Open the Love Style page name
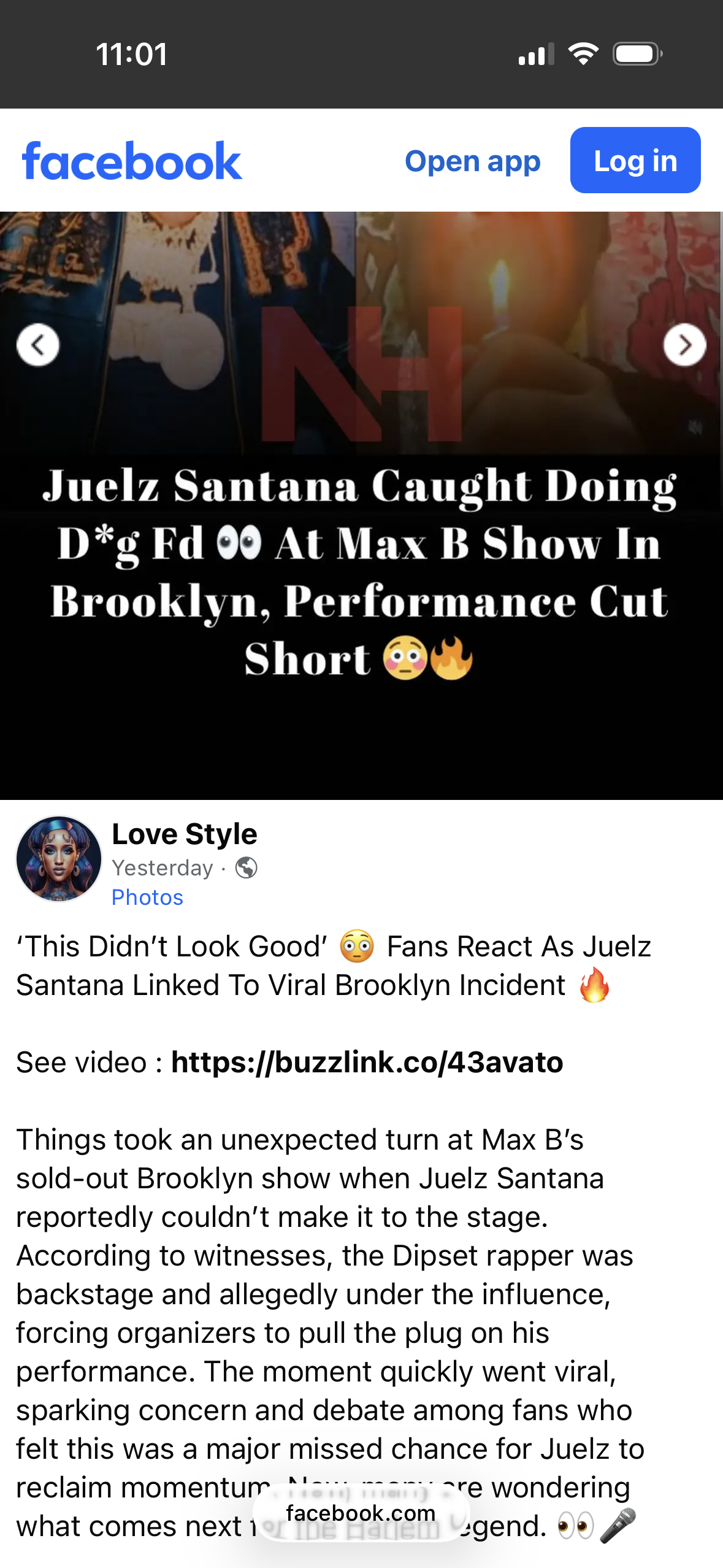Image resolution: width=723 pixels, height=1568 pixels. [x=185, y=834]
